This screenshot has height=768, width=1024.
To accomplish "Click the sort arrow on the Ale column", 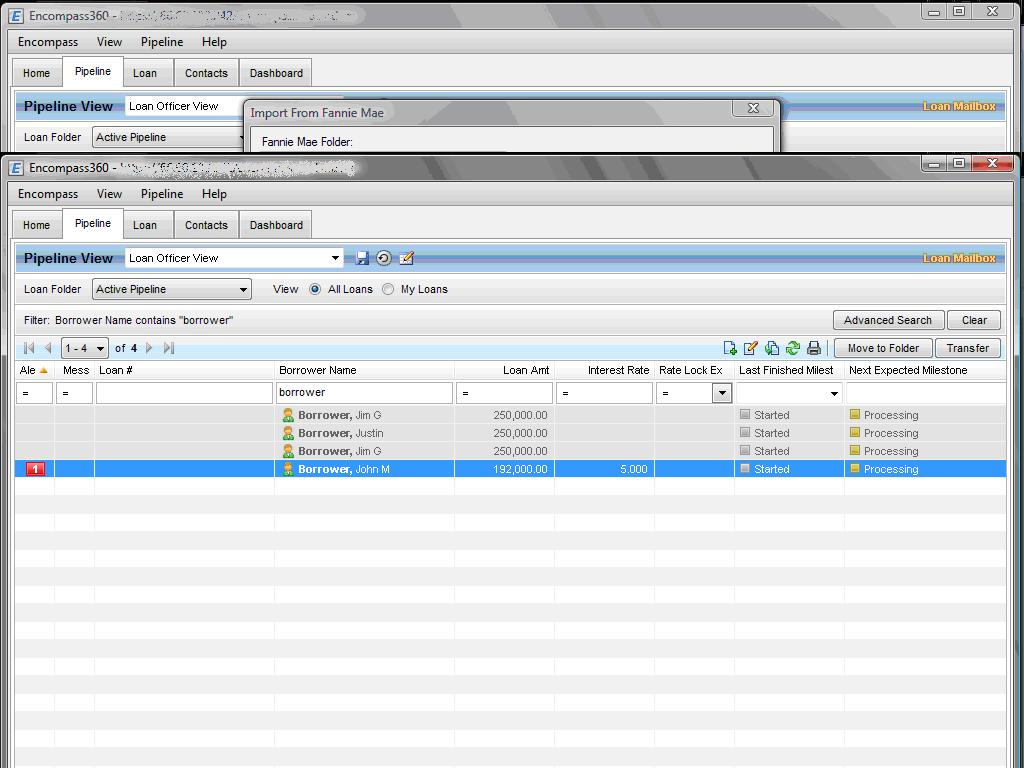I will point(44,370).
